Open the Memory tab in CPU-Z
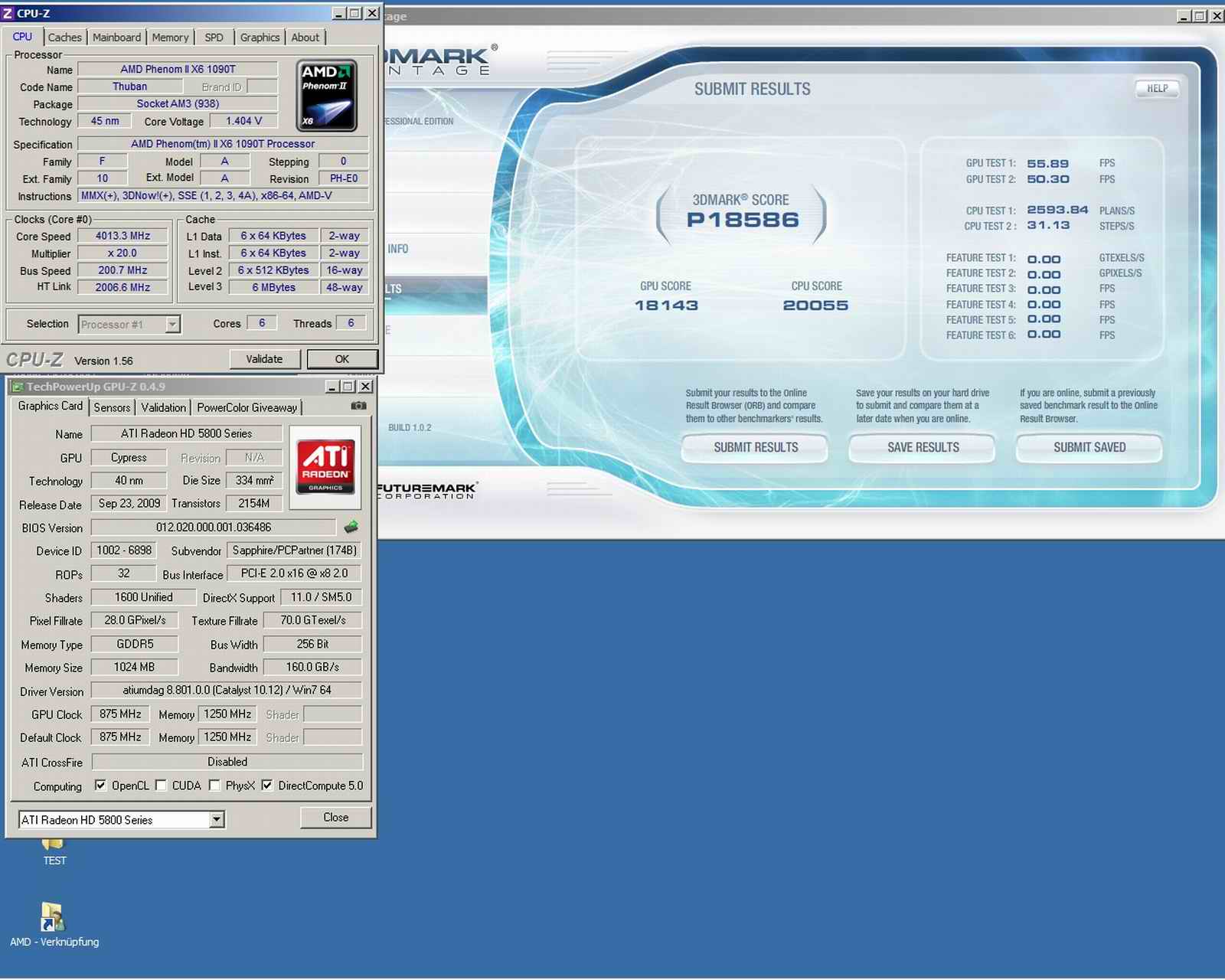 (170, 38)
